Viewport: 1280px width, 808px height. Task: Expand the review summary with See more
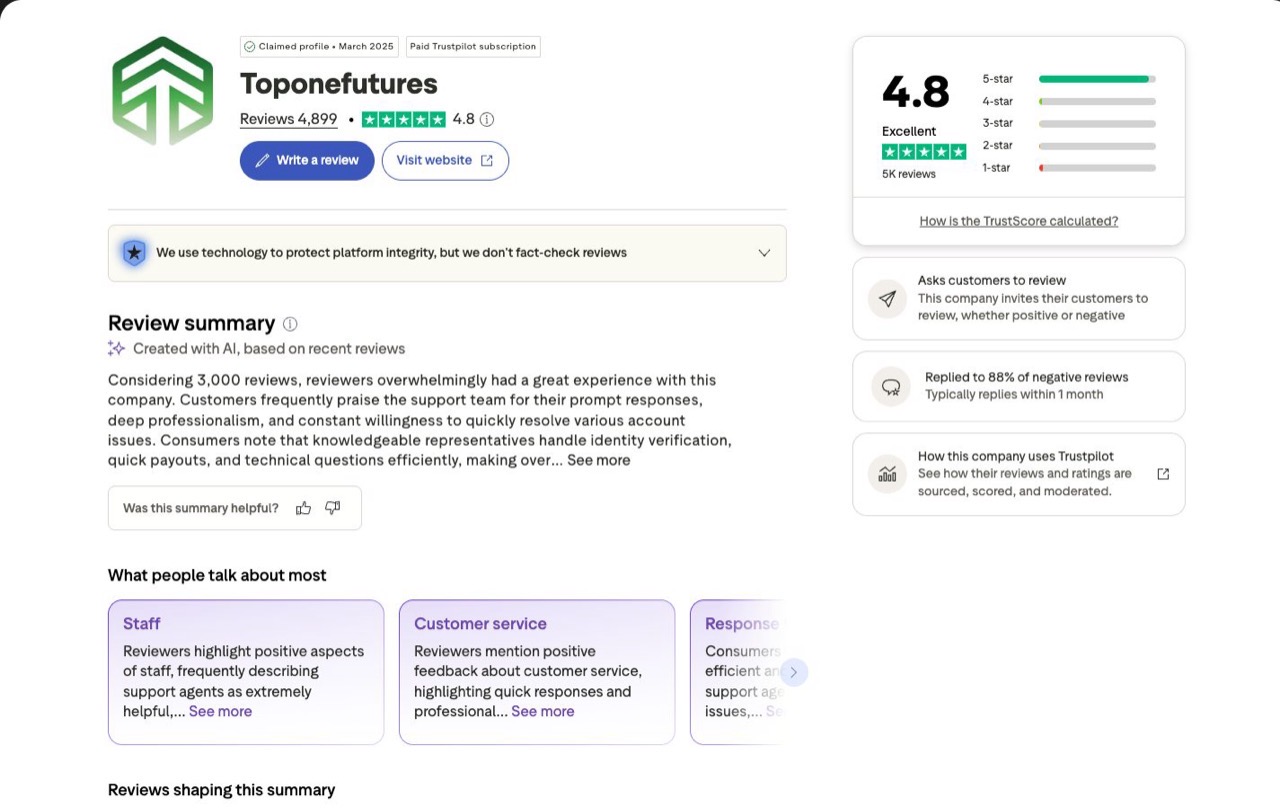pyautogui.click(x=599, y=460)
